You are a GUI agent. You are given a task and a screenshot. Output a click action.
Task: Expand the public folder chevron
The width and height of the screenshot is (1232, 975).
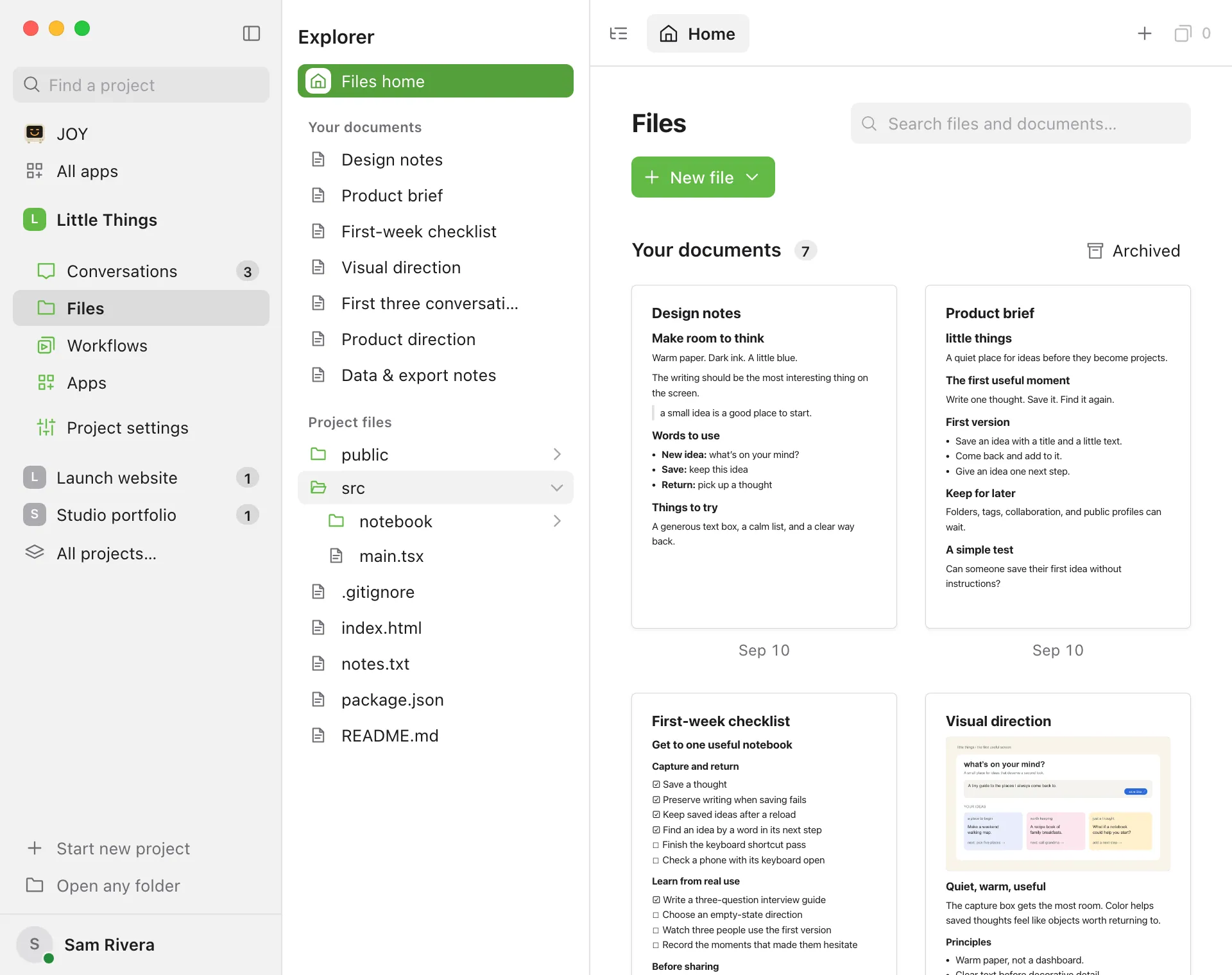click(557, 454)
